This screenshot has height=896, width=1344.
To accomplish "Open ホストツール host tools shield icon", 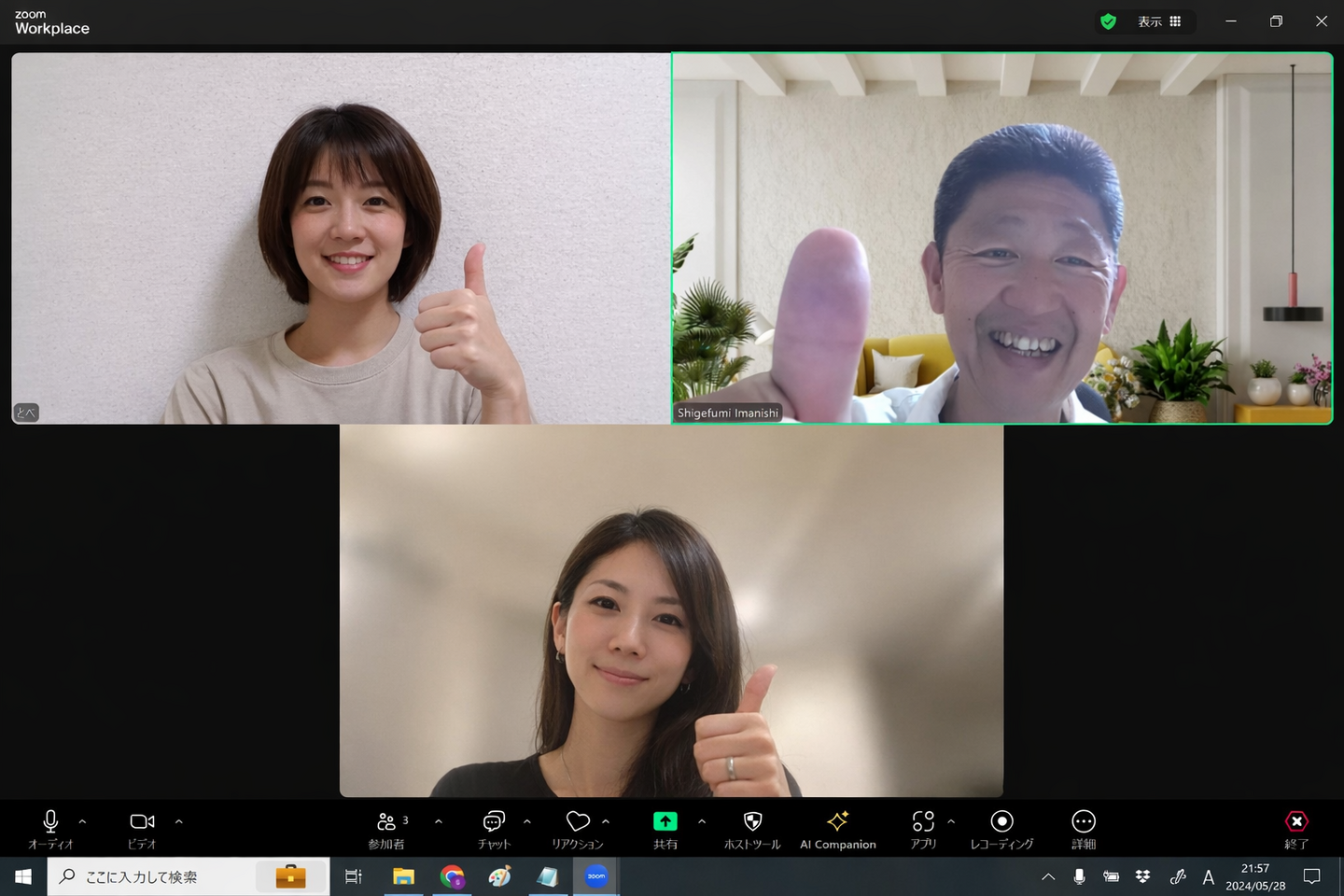I will pos(752,827).
